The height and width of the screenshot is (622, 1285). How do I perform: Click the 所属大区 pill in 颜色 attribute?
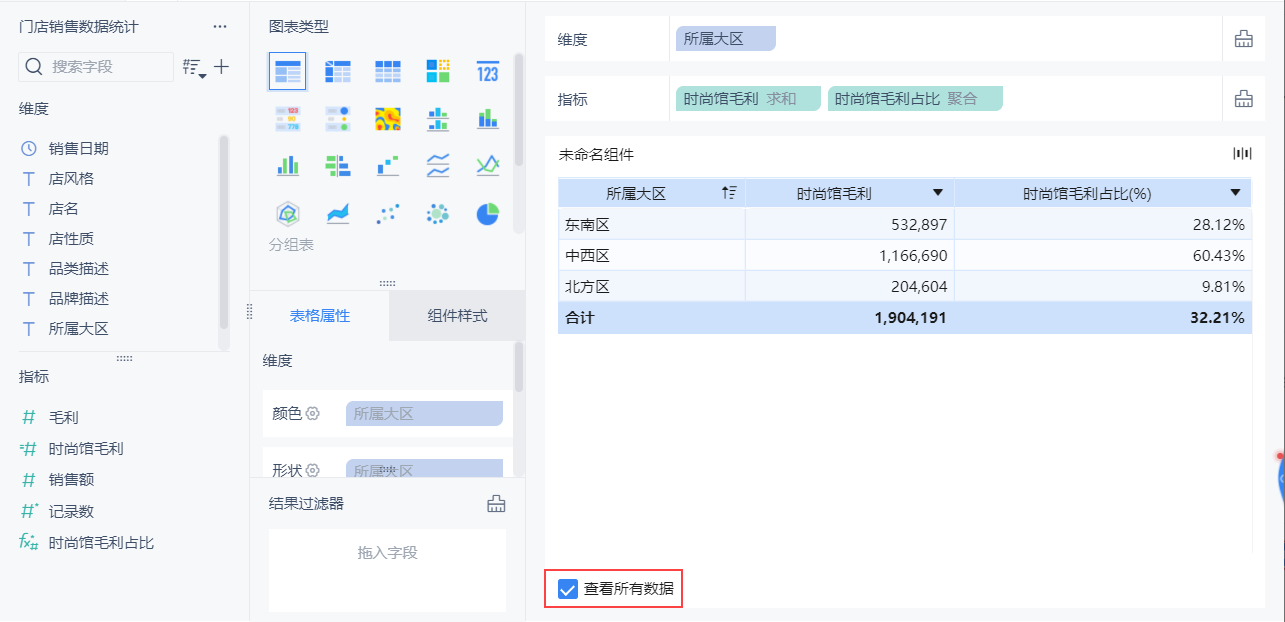tap(424, 413)
